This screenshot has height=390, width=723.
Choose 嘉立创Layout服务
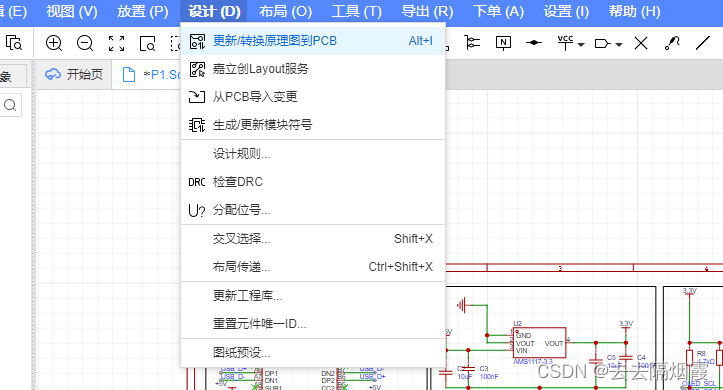pyautogui.click(x=313, y=69)
